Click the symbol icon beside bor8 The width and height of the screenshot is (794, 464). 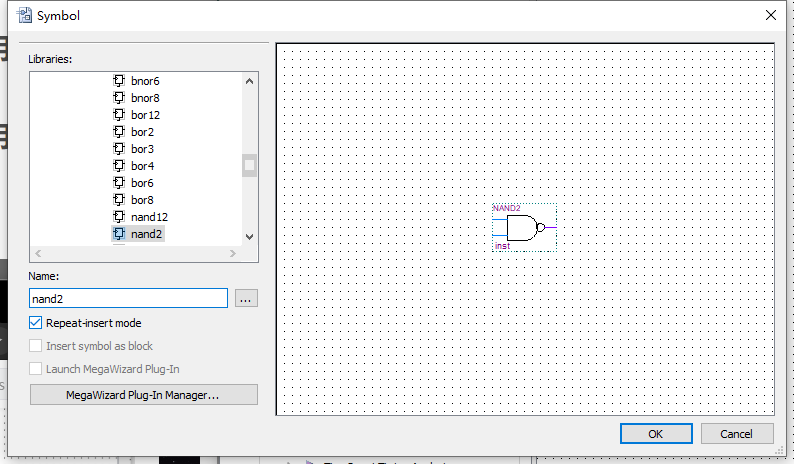point(118,200)
